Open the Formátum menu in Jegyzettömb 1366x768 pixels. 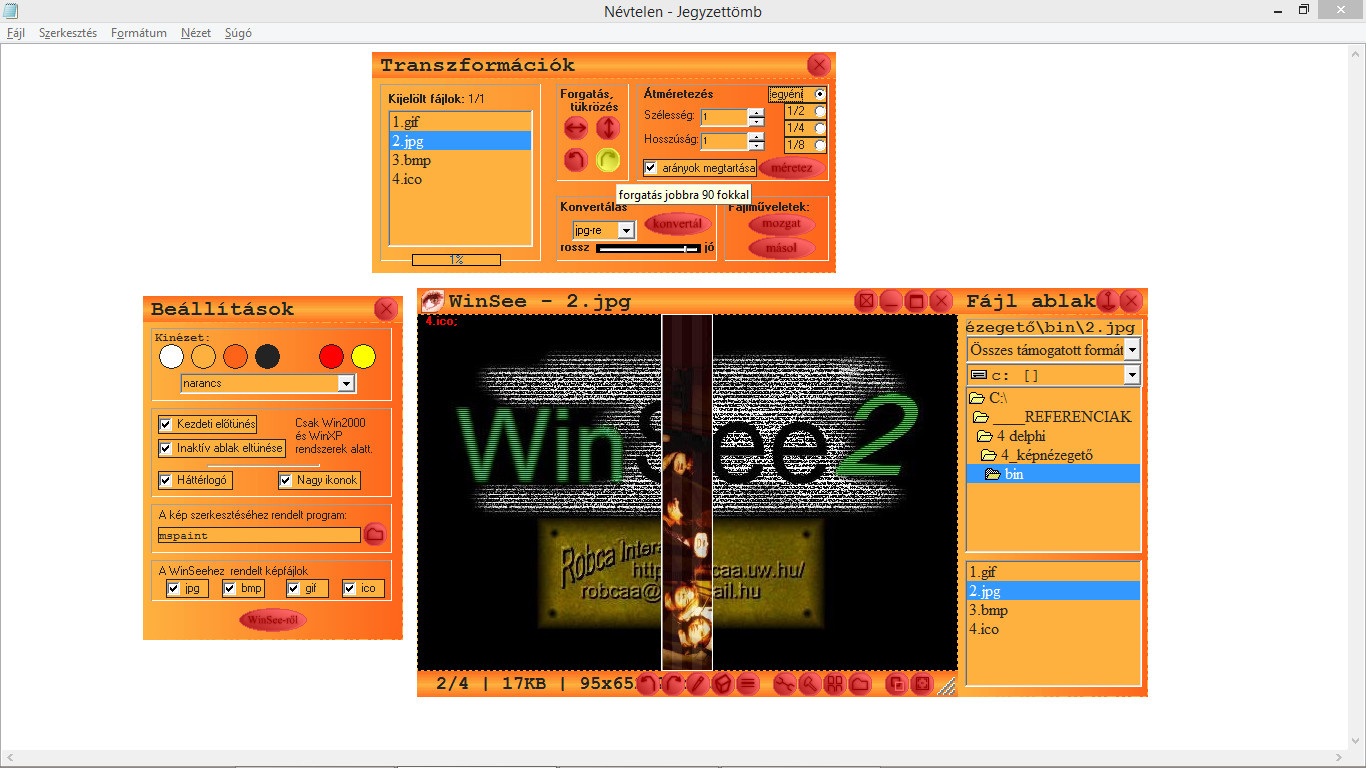click(139, 33)
